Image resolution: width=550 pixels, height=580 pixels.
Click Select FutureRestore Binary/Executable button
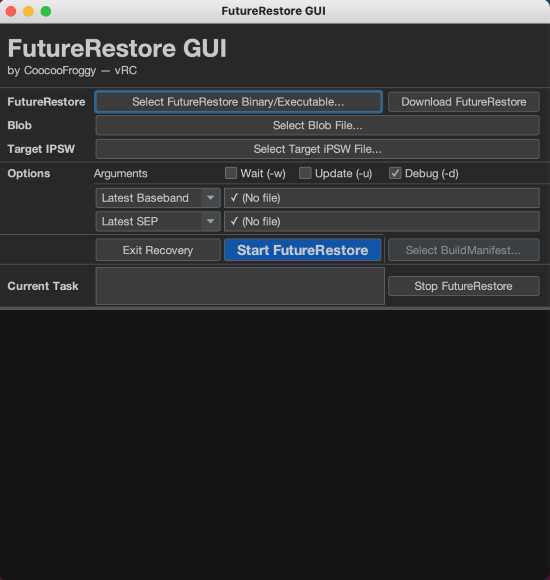tap(238, 102)
